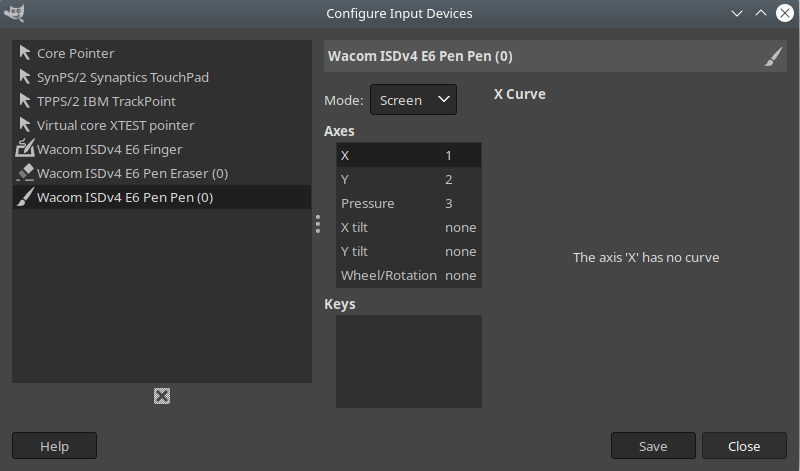
Task: Click the 'none' value for X tilt
Action: coord(461,227)
